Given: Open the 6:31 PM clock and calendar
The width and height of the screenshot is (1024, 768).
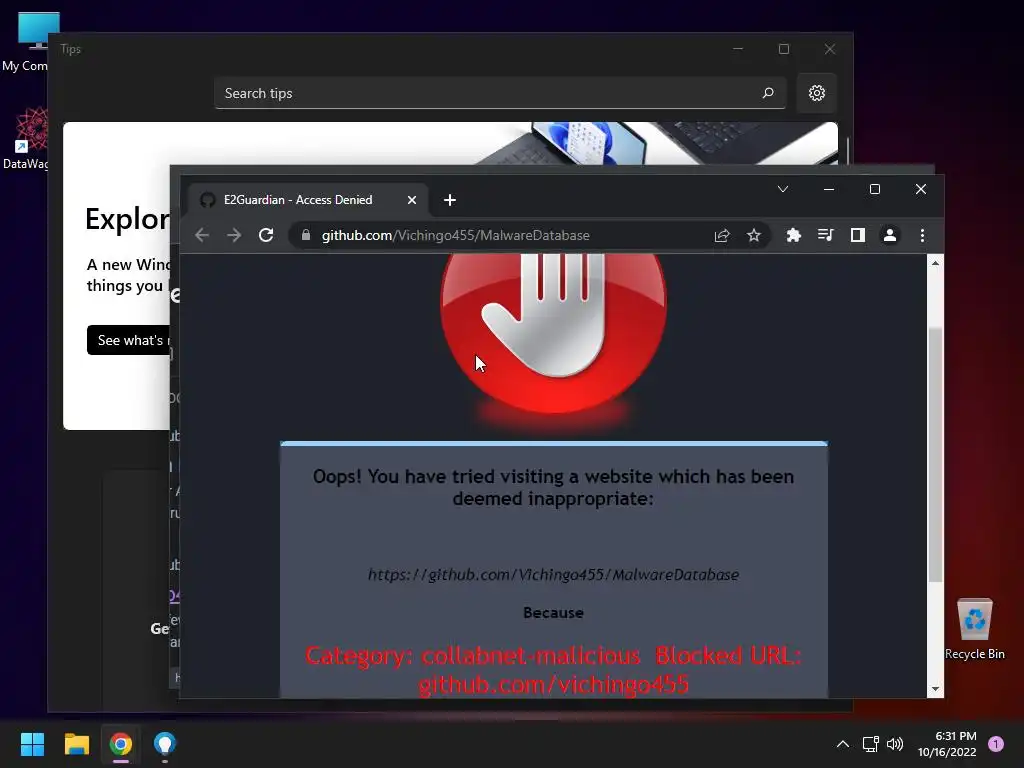Looking at the screenshot, I should [x=947, y=744].
